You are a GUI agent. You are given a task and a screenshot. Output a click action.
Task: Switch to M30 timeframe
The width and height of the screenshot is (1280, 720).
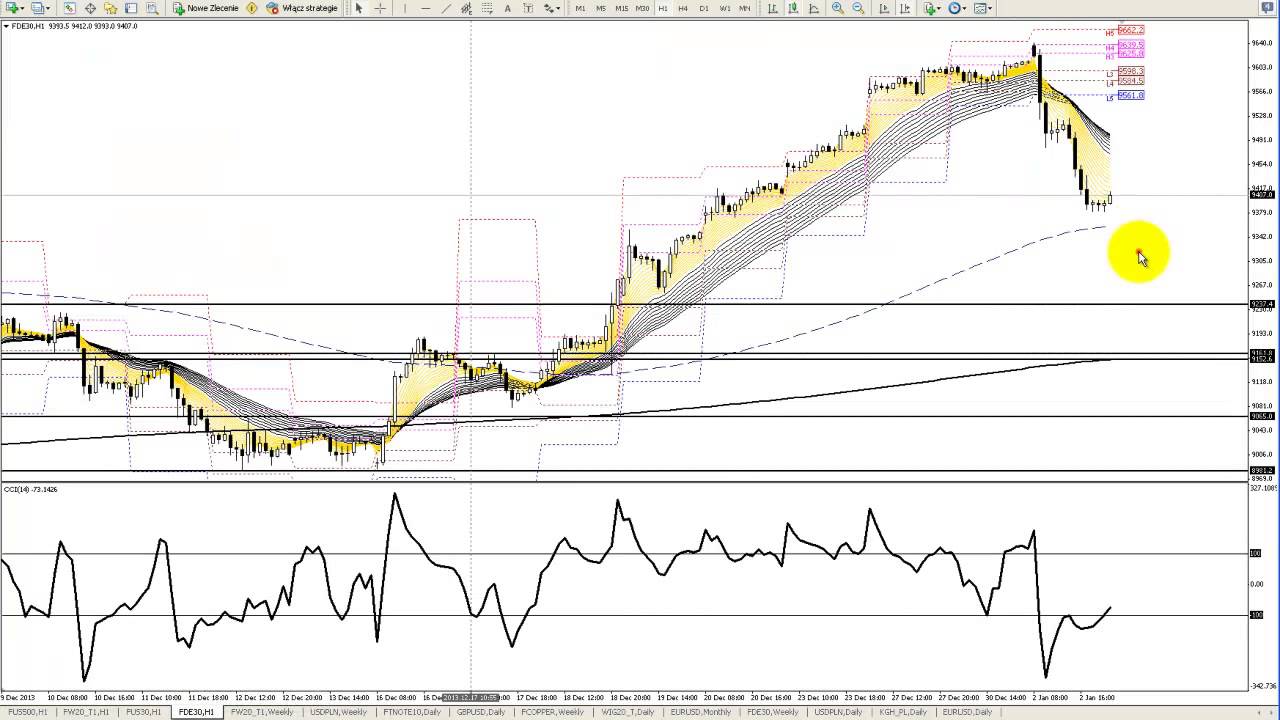642,8
